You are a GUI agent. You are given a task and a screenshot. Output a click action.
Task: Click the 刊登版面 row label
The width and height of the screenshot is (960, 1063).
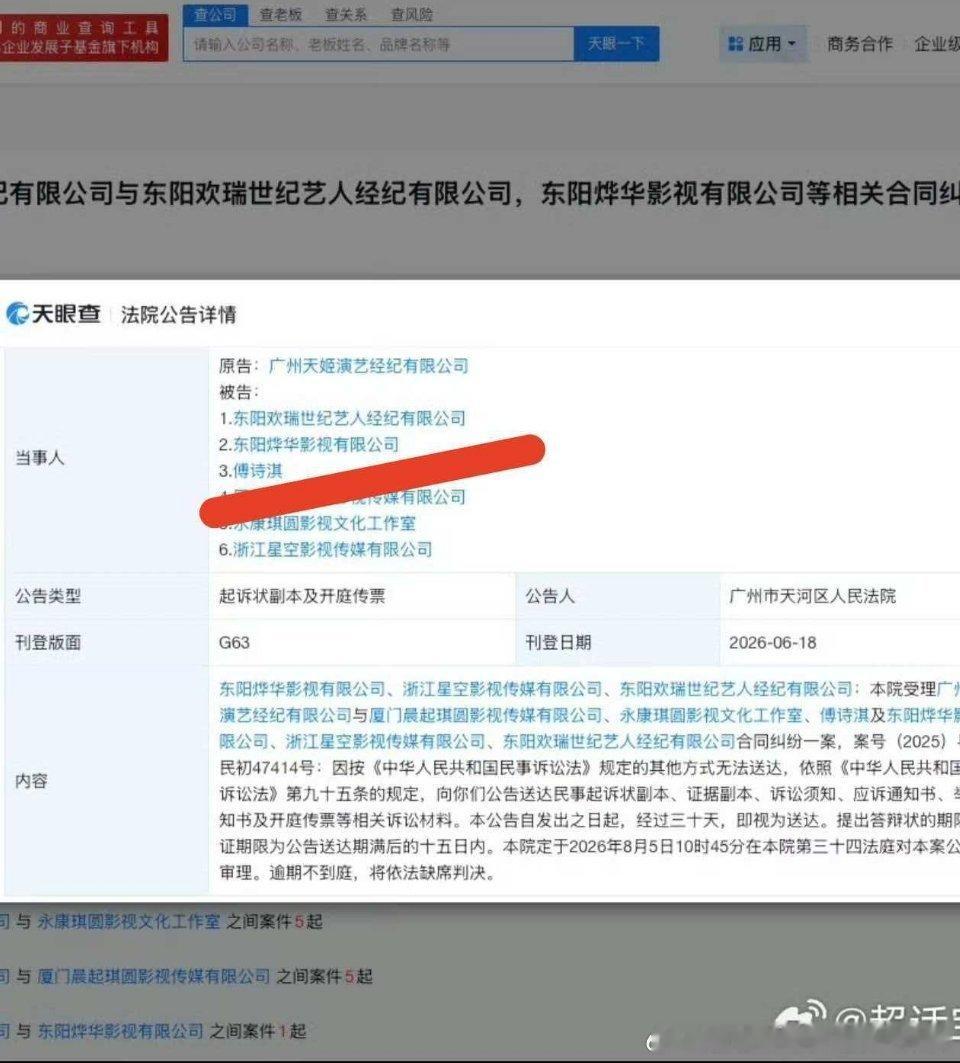point(48,643)
